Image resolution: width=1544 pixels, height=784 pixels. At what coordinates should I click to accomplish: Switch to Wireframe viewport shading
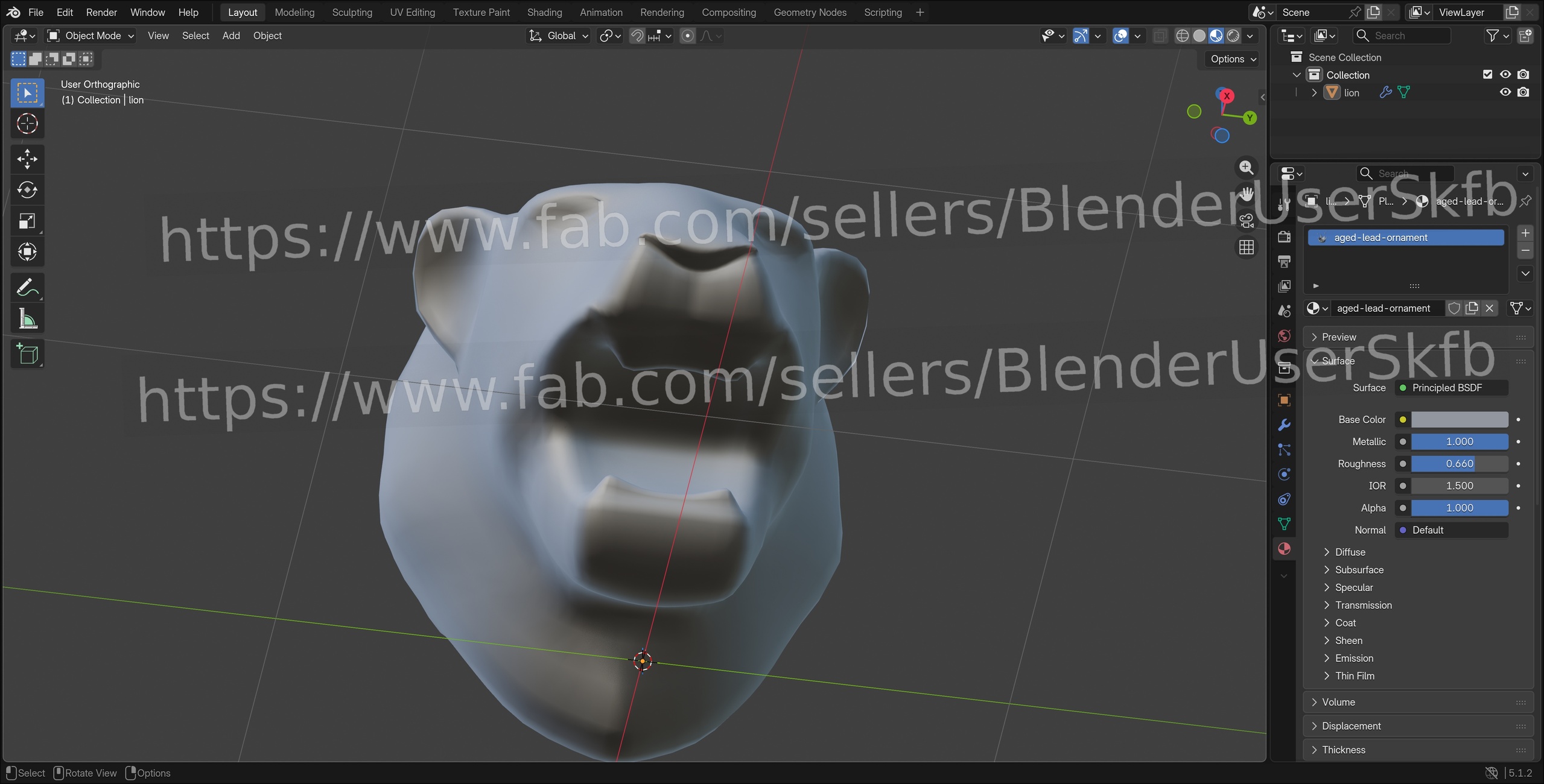1183,36
